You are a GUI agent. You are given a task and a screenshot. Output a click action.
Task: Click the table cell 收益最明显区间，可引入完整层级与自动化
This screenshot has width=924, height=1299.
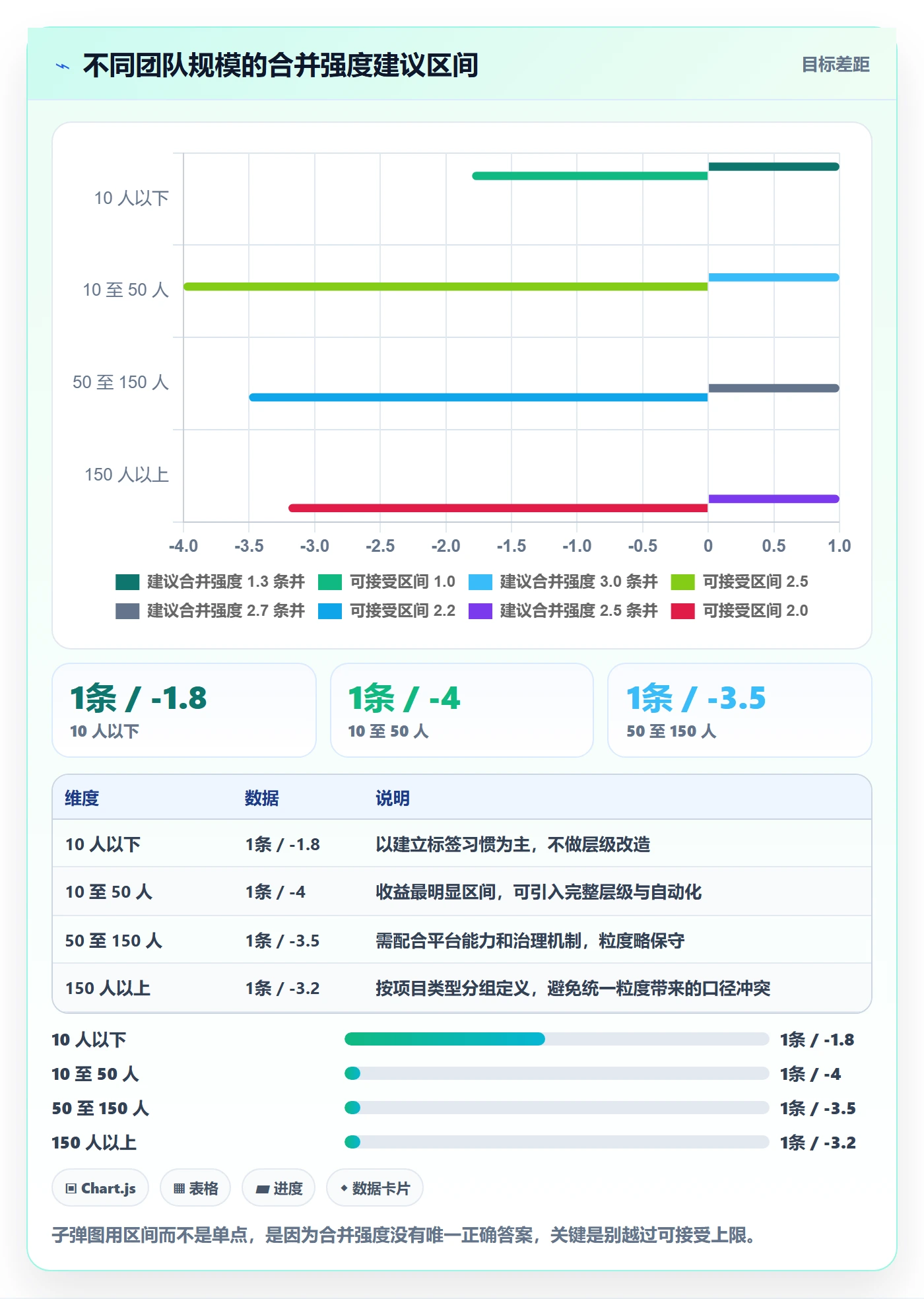click(x=539, y=892)
